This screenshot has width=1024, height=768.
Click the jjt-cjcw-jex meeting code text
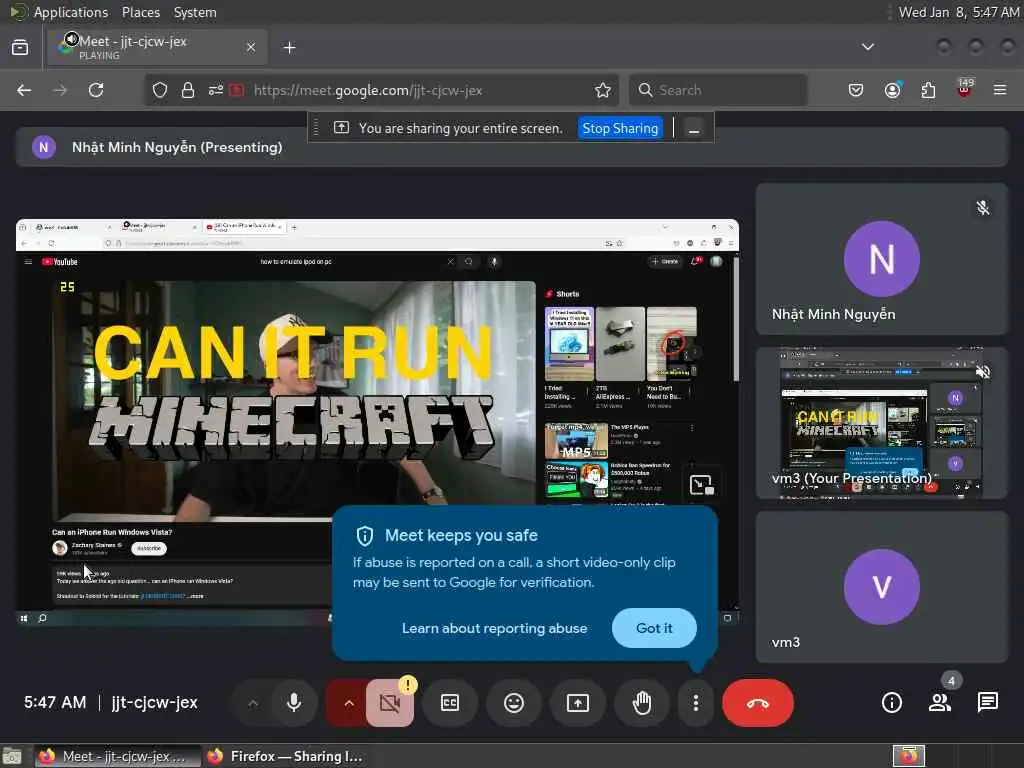(154, 703)
